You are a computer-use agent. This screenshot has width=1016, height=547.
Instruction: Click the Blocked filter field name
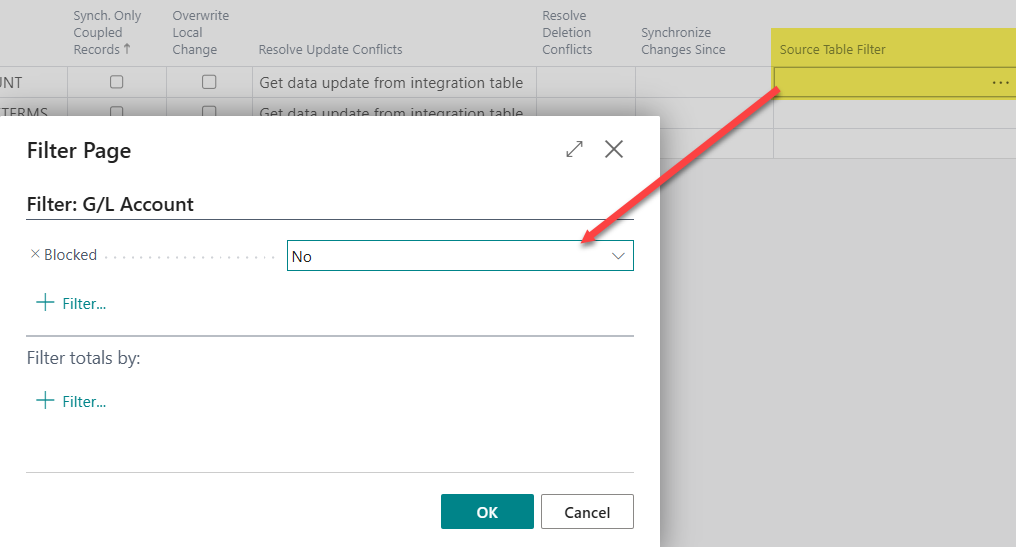[x=70, y=255]
